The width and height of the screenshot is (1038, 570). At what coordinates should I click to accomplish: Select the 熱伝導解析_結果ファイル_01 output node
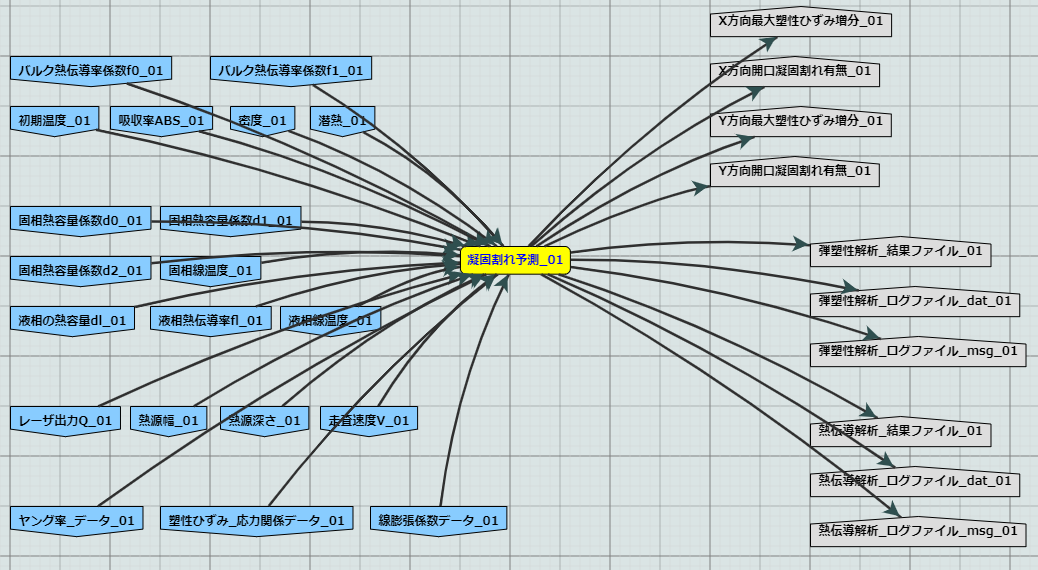coord(900,432)
